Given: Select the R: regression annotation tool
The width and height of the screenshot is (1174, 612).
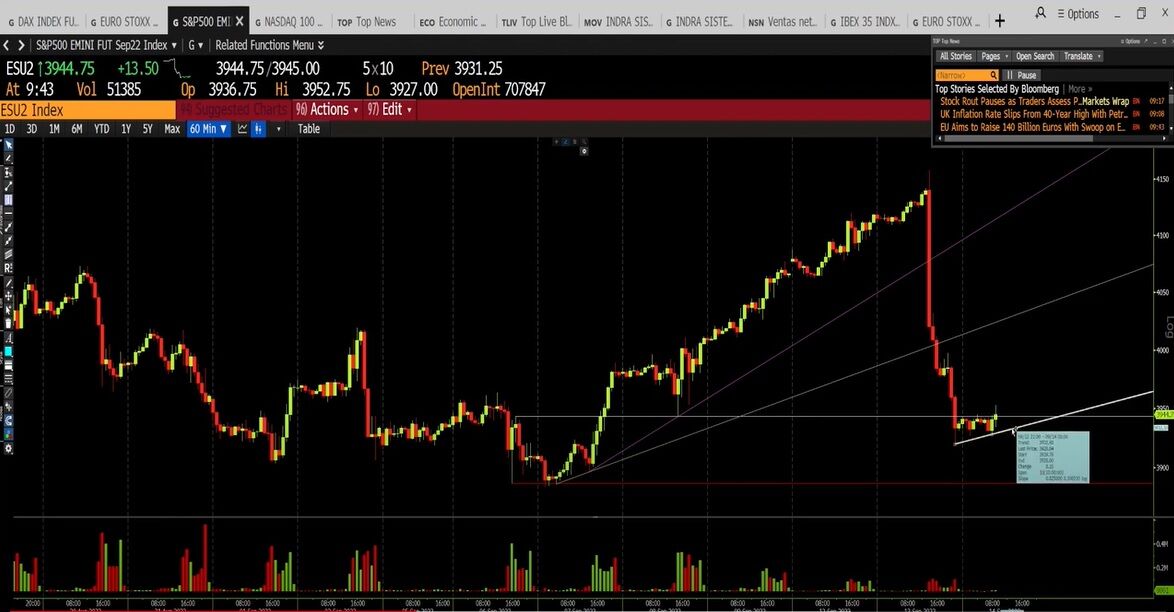Looking at the screenshot, I should pyautogui.click(x=8, y=267).
